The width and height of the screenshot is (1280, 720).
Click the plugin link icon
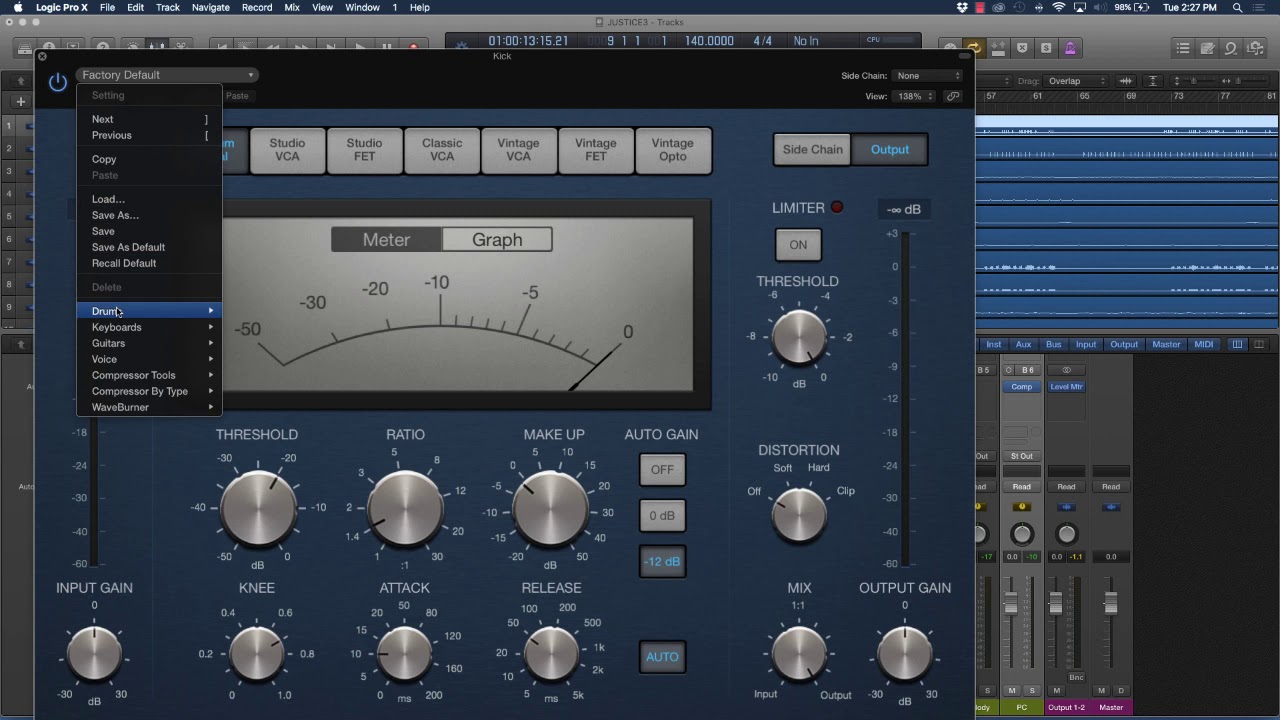(x=953, y=97)
